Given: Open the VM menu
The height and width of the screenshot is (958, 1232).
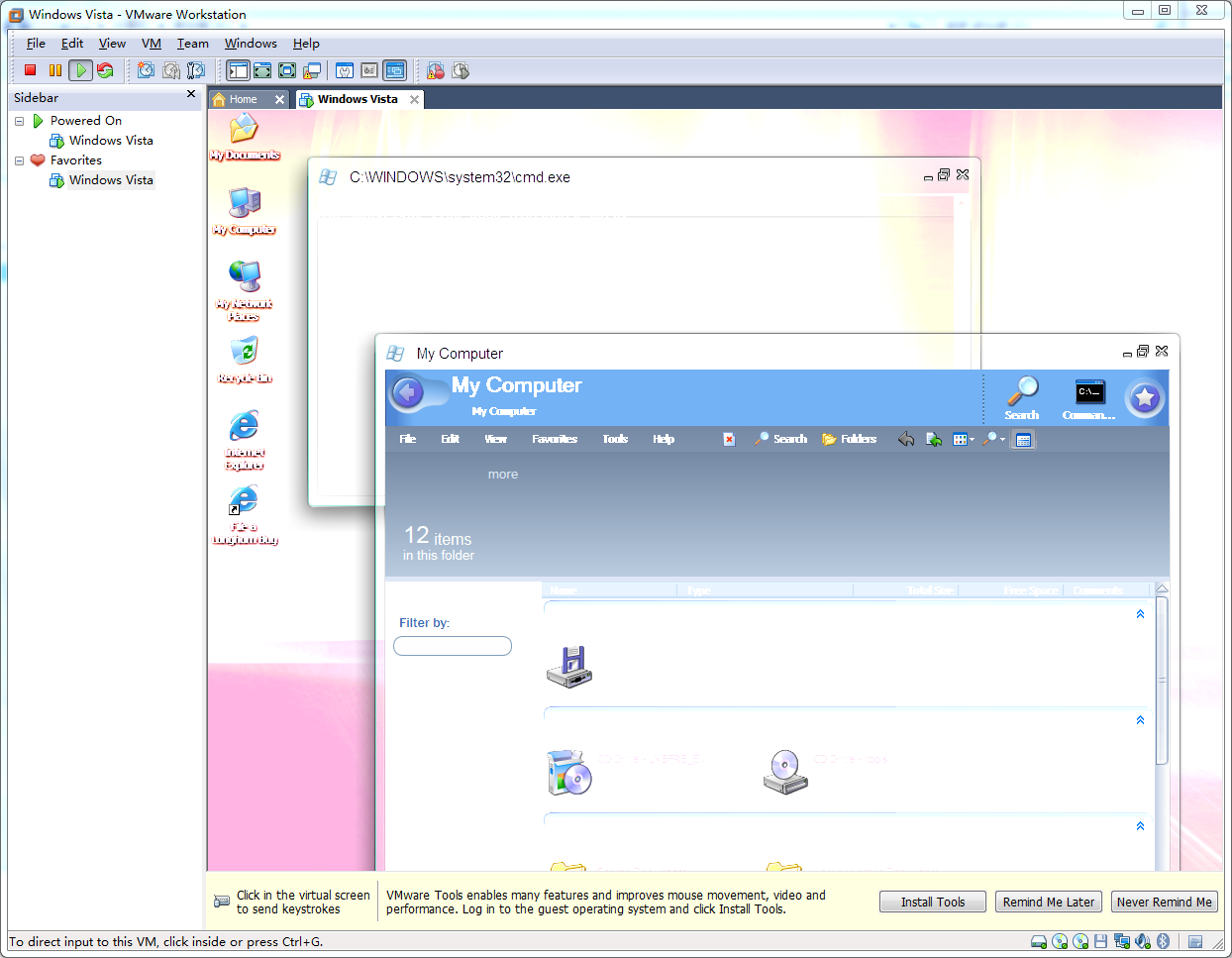Looking at the screenshot, I should click(x=152, y=44).
